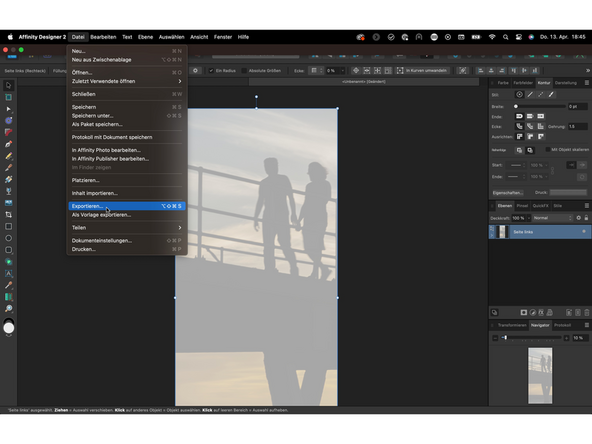The height and width of the screenshot is (444, 592).
Task: Open the Apple menu
Action: [10, 37]
